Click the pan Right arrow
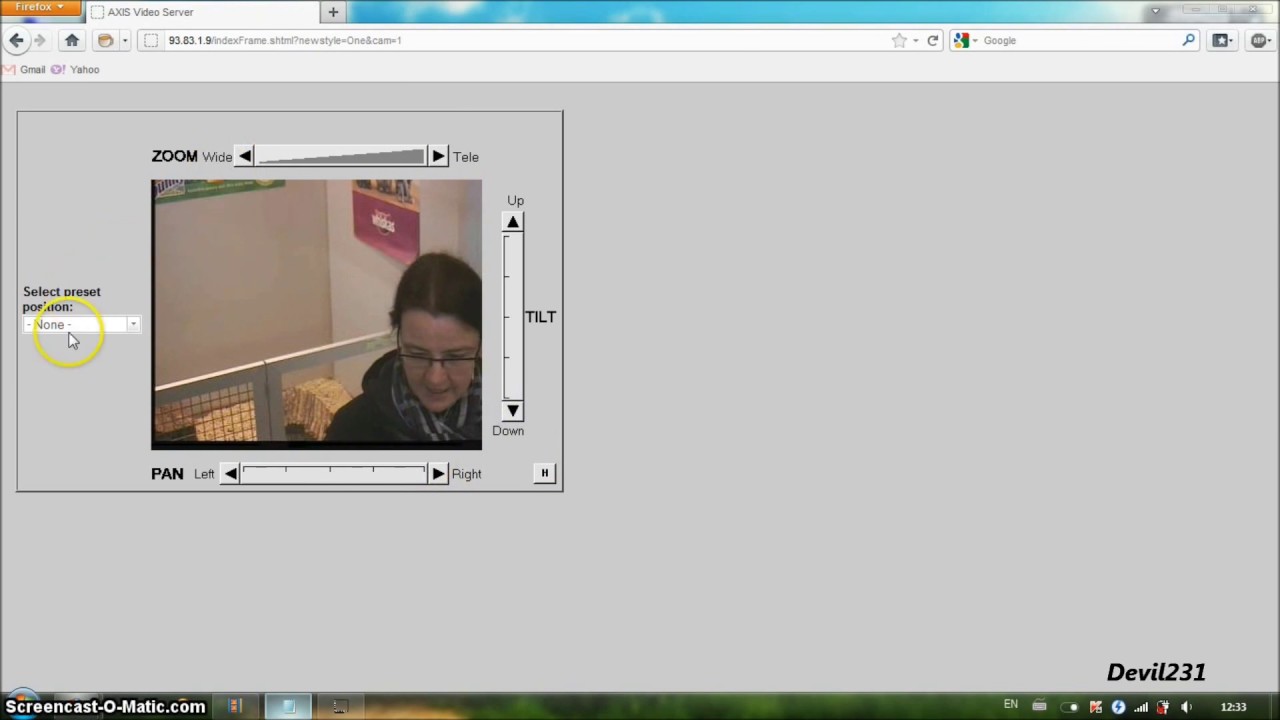 click(438, 474)
